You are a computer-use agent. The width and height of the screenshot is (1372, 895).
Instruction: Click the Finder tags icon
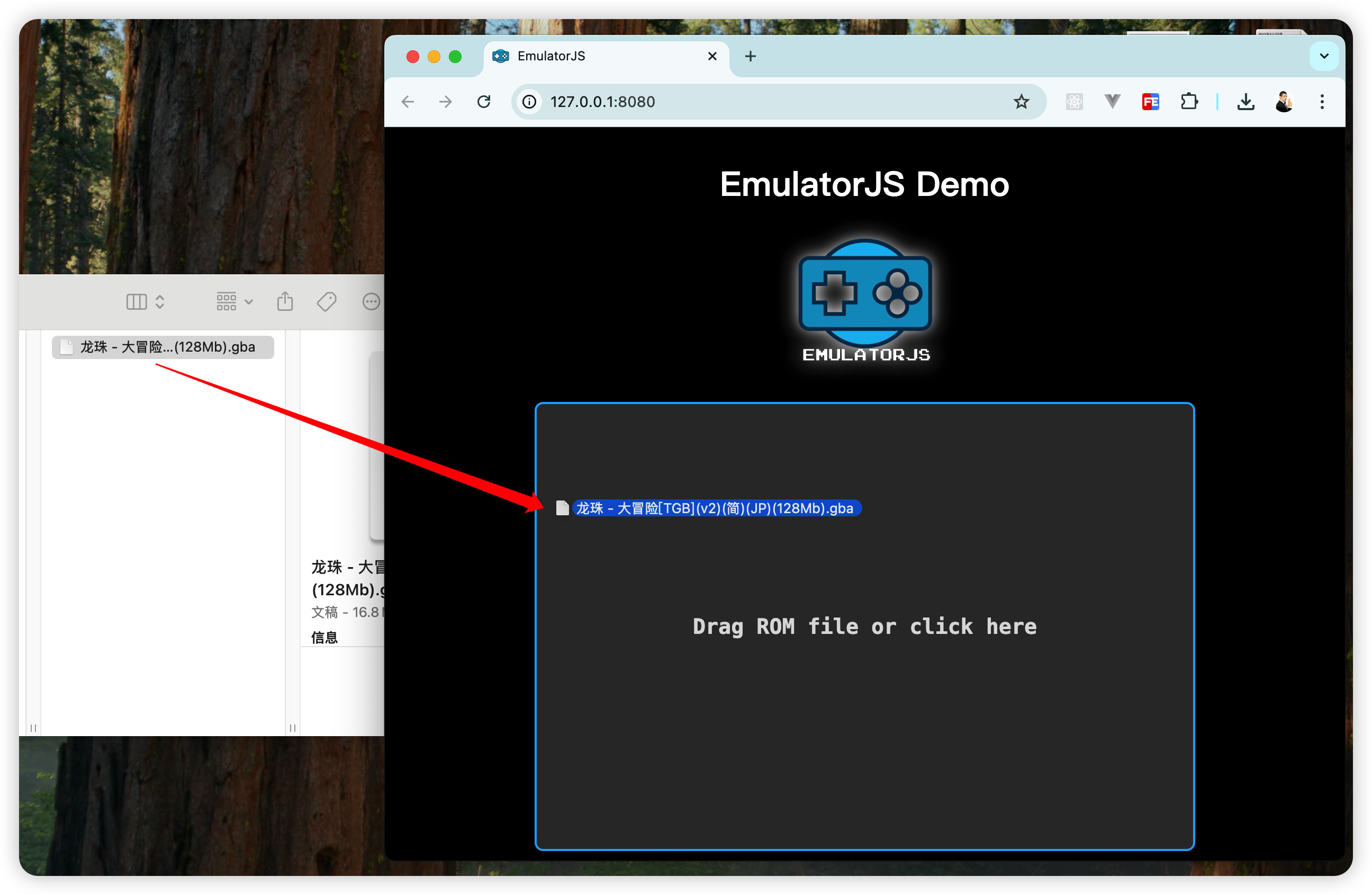(x=326, y=301)
